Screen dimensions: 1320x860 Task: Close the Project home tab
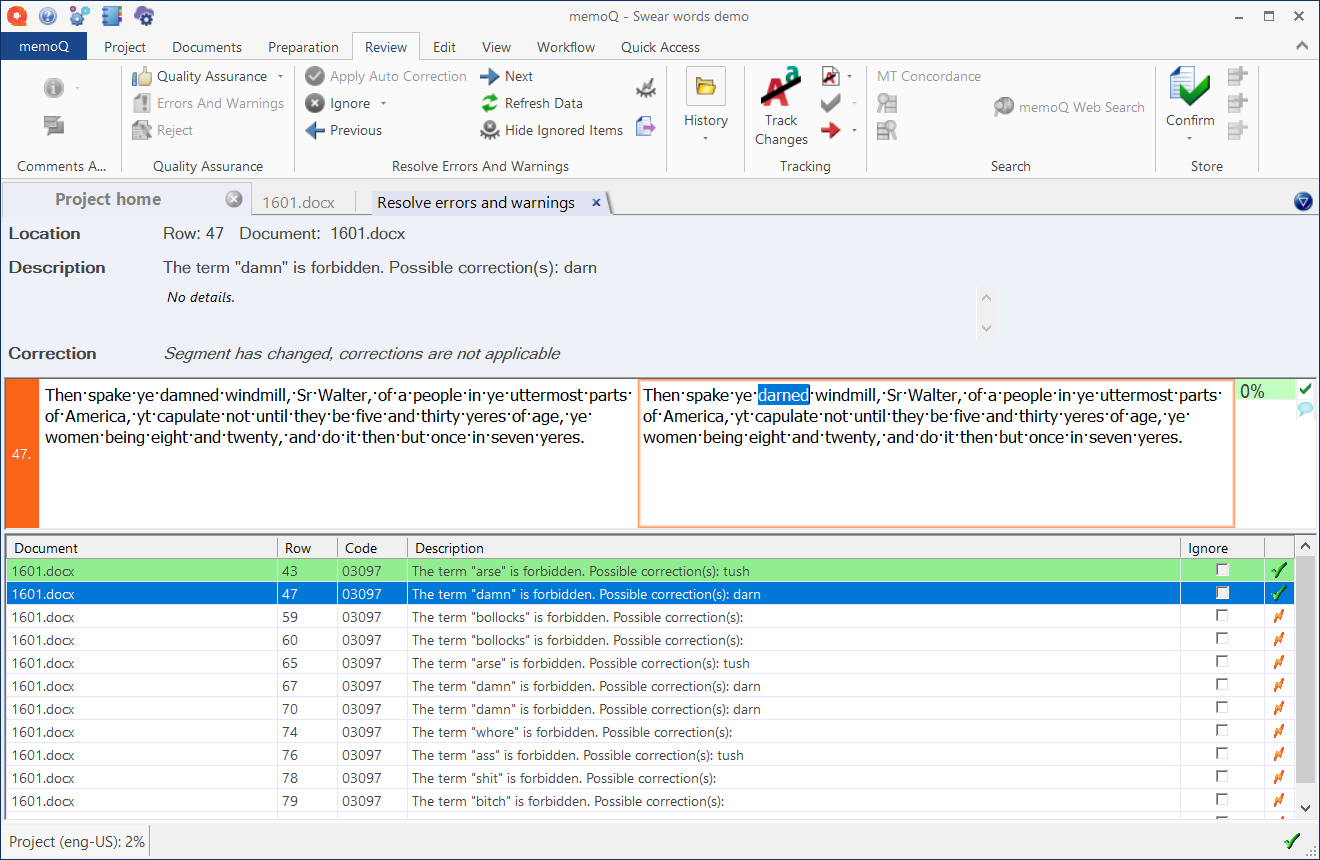point(234,199)
